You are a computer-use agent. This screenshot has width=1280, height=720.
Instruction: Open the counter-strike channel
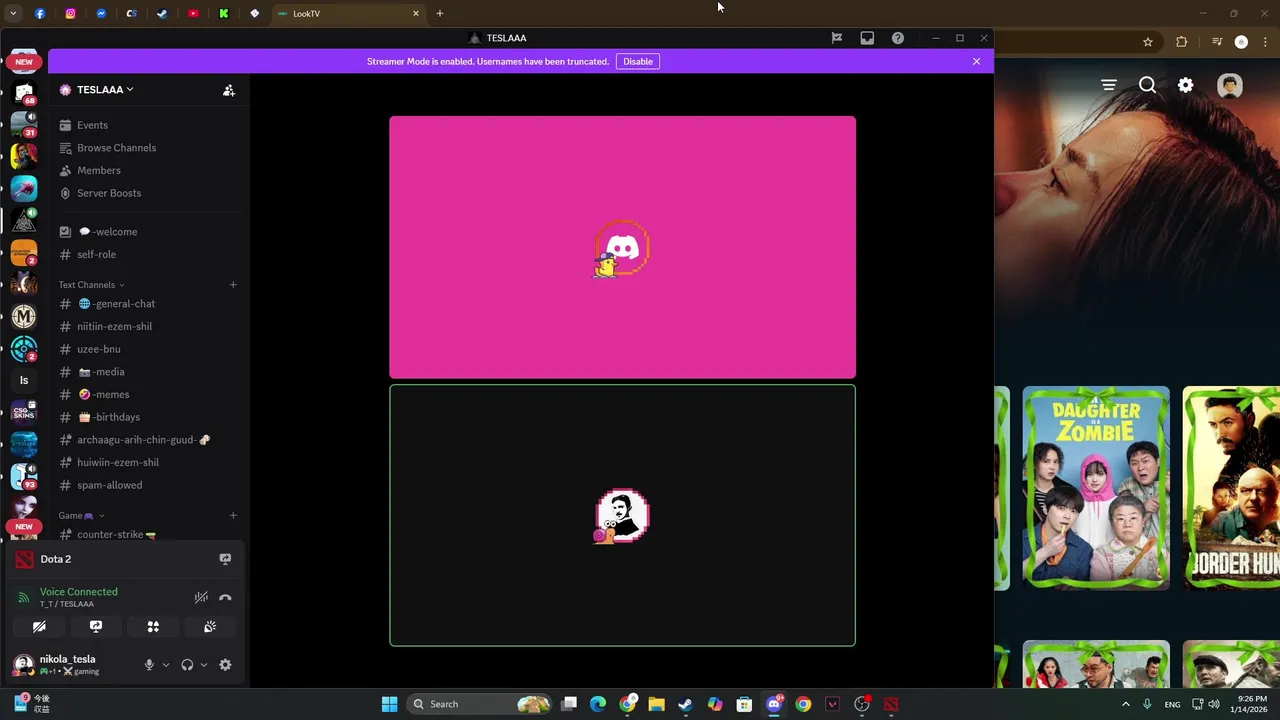pyautogui.click(x=148, y=535)
